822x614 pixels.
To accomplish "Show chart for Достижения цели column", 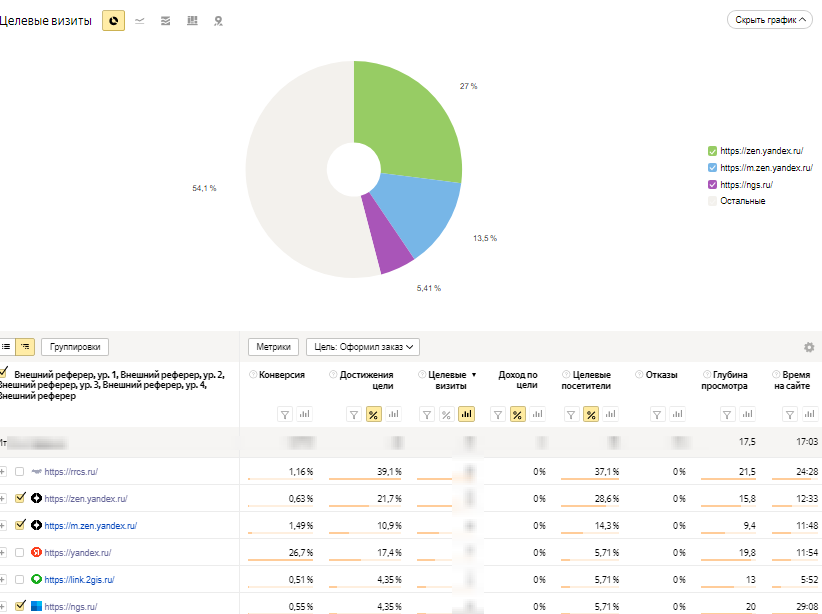I will [x=393, y=414].
